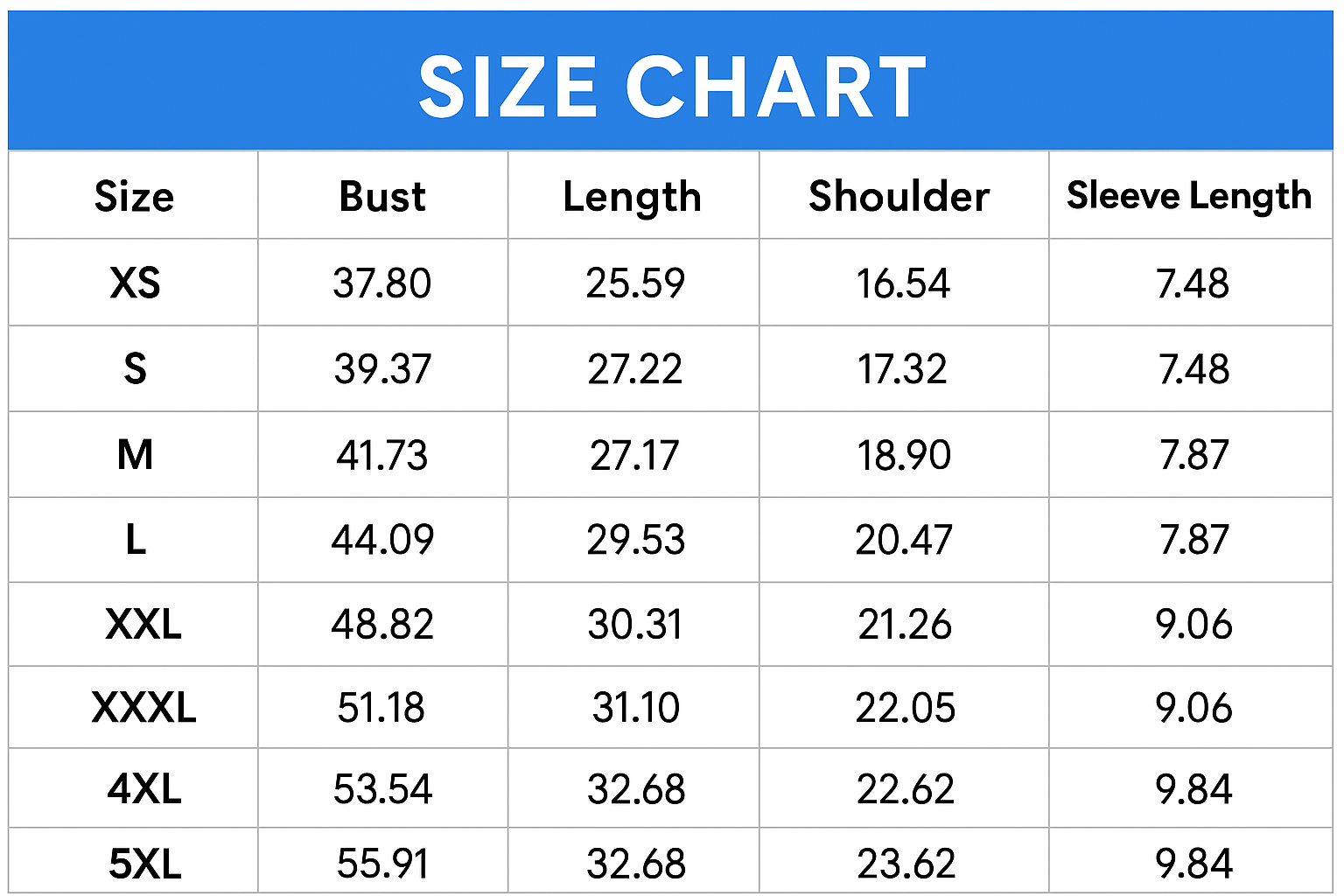Select the Sleeve Length column header
The width and height of the screenshot is (1344, 896).
pyautogui.click(x=1189, y=196)
